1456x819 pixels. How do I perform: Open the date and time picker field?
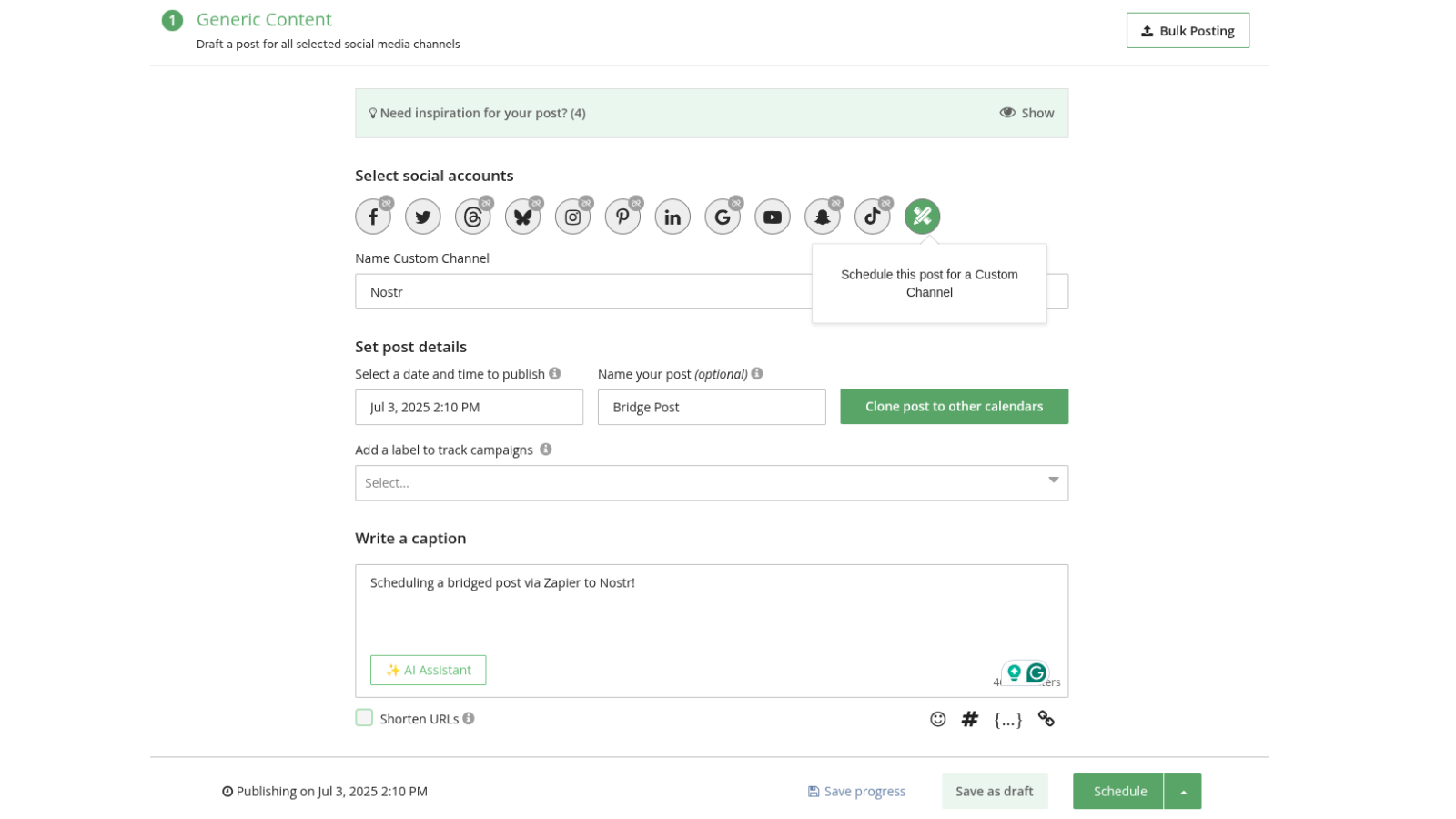click(x=469, y=408)
